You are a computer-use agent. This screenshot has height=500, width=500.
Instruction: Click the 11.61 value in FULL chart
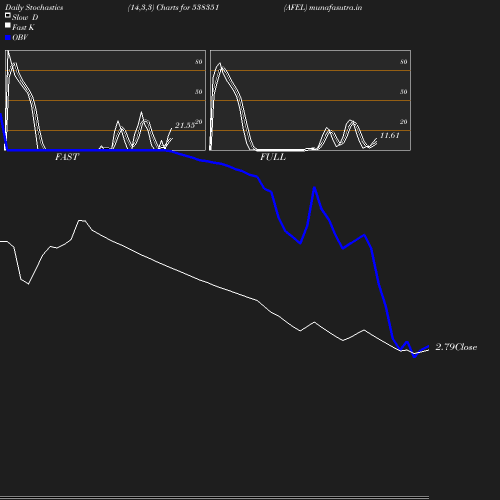point(390,135)
